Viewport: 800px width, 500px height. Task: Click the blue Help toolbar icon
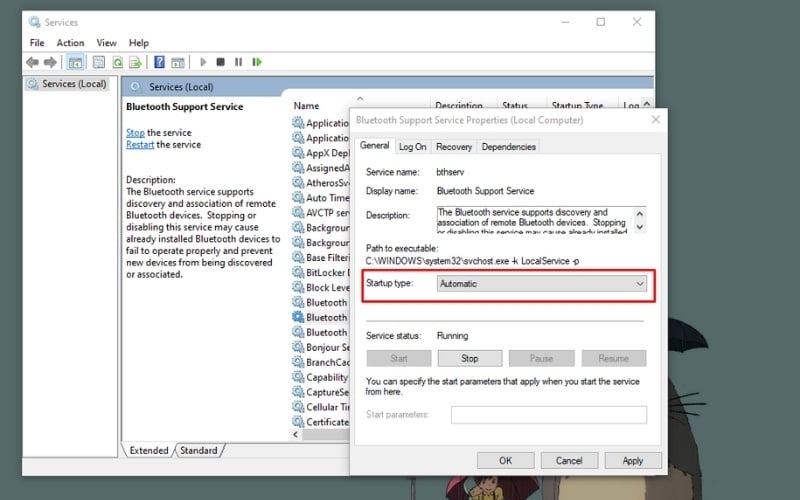[x=159, y=62]
